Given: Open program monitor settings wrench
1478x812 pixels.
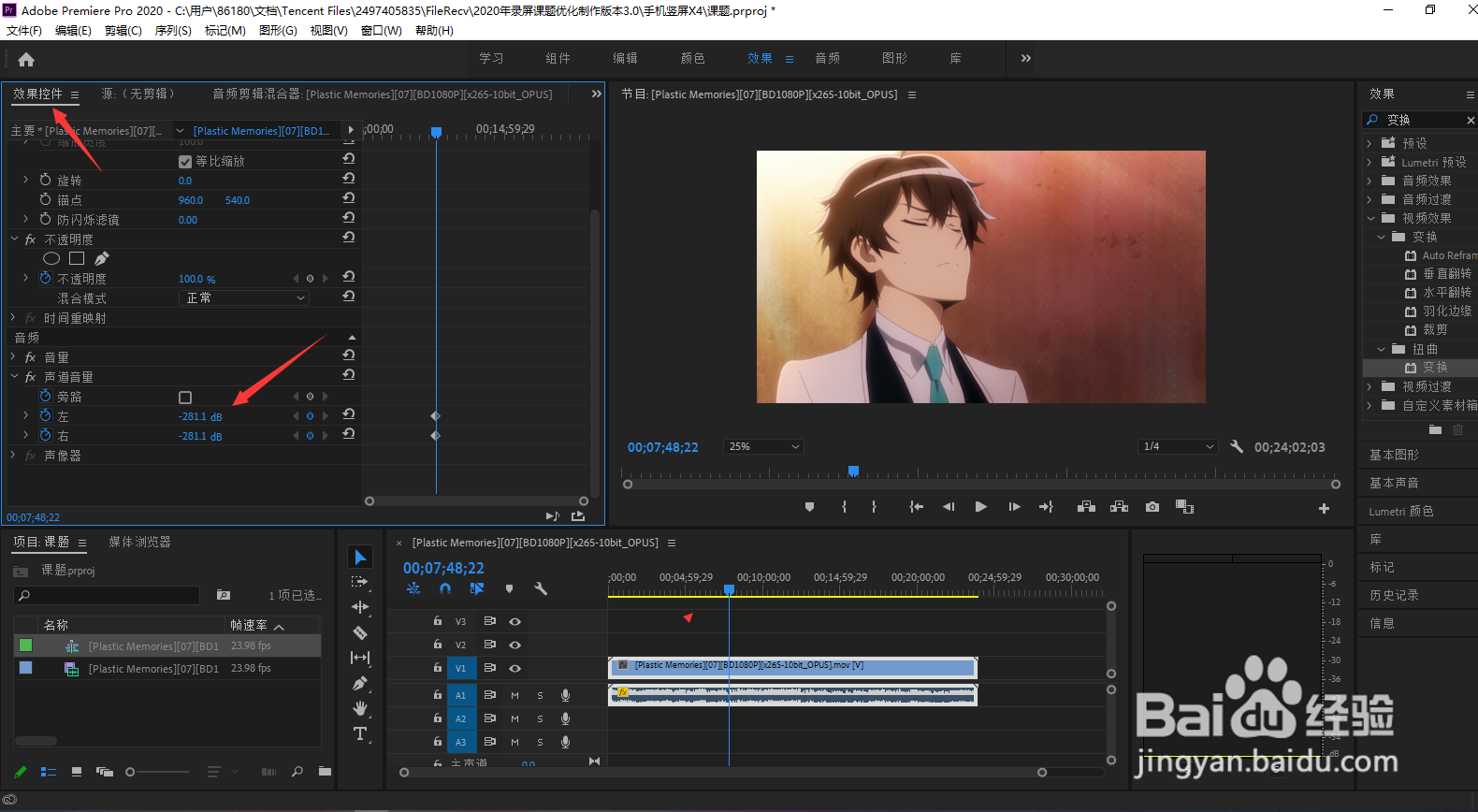Looking at the screenshot, I should (1237, 446).
